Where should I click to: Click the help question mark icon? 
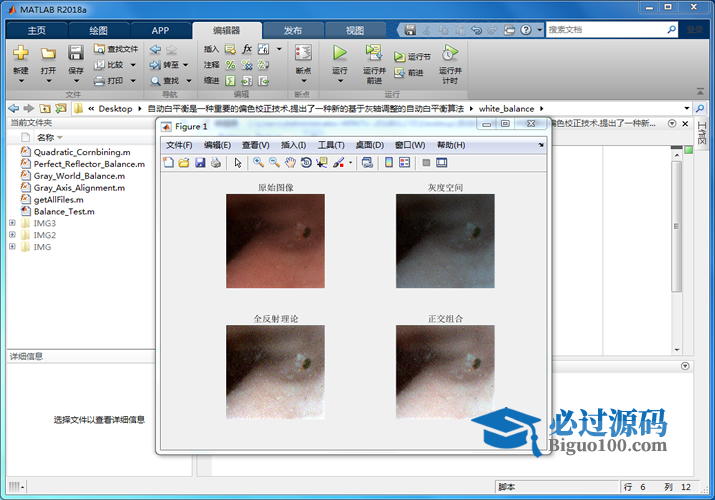[x=526, y=30]
